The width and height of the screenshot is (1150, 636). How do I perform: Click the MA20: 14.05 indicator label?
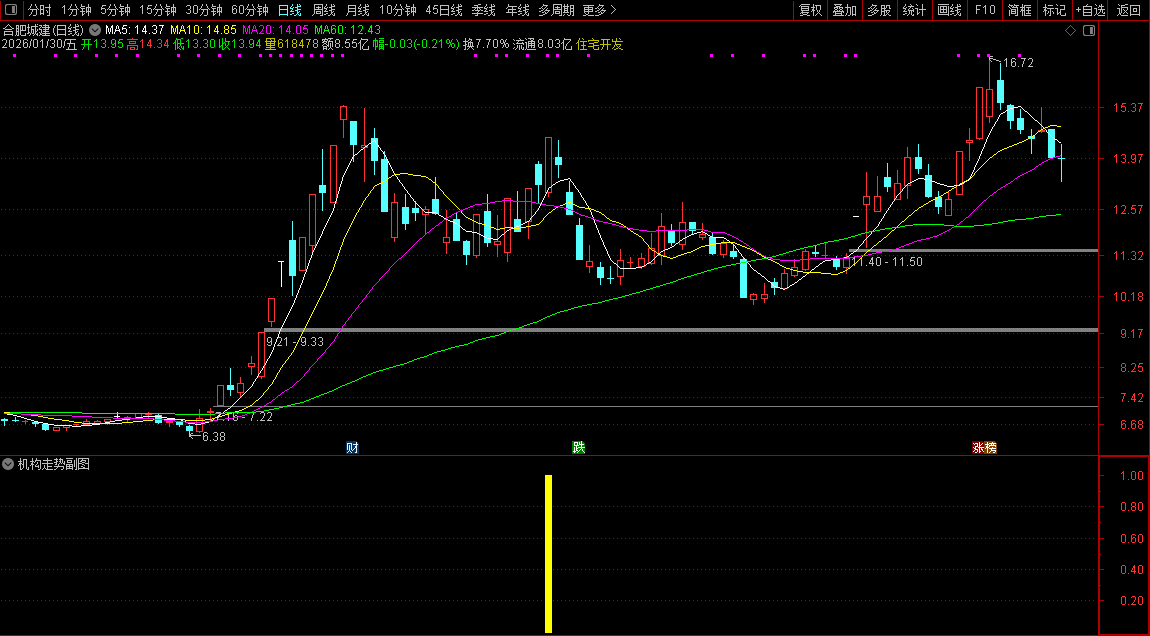tap(275, 30)
